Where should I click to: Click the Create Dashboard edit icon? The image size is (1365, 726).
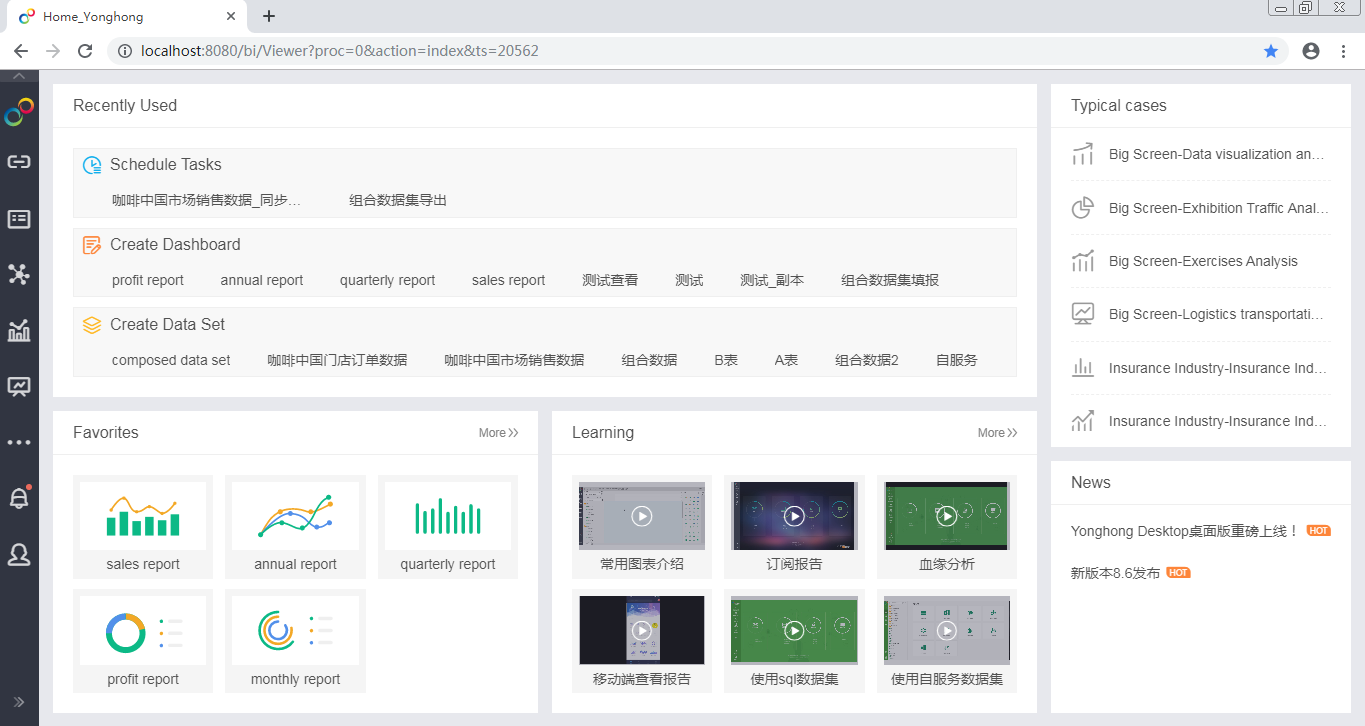click(x=92, y=245)
